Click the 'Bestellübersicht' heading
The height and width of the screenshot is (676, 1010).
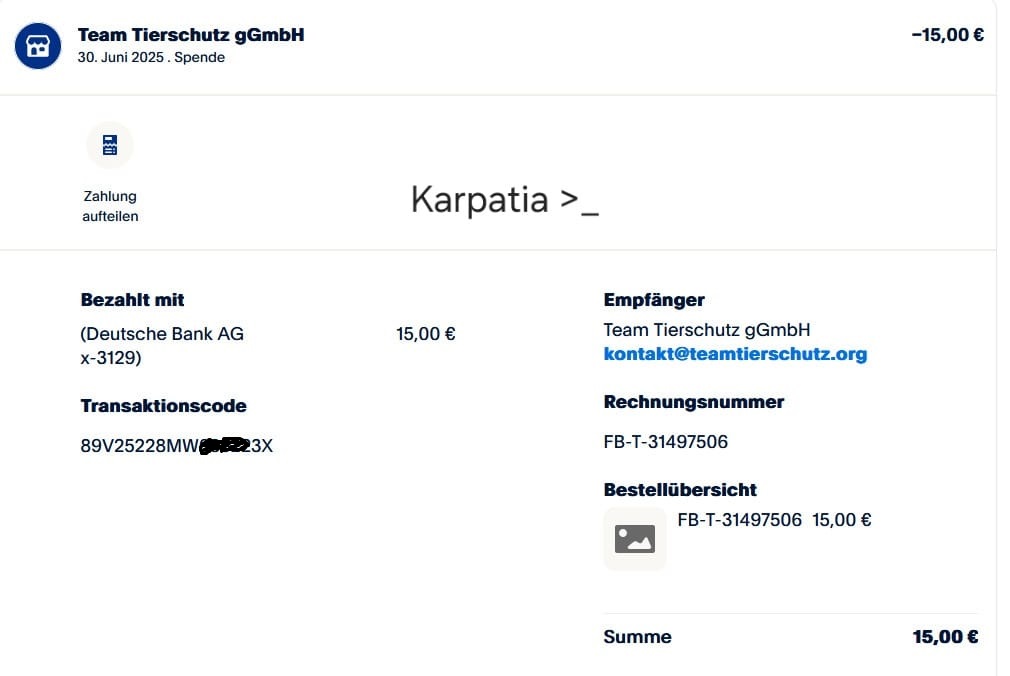click(680, 490)
